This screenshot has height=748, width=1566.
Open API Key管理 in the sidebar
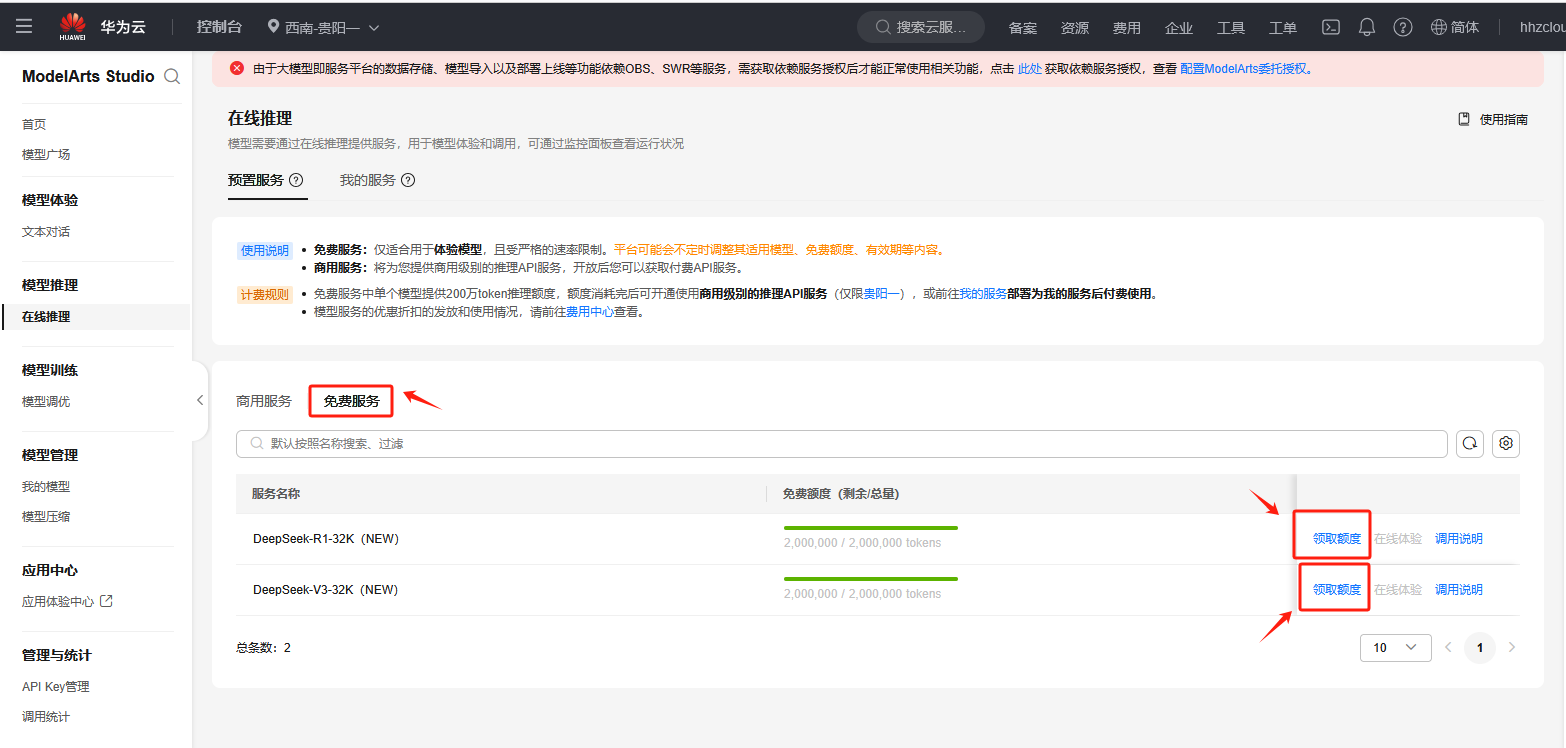click(x=56, y=686)
